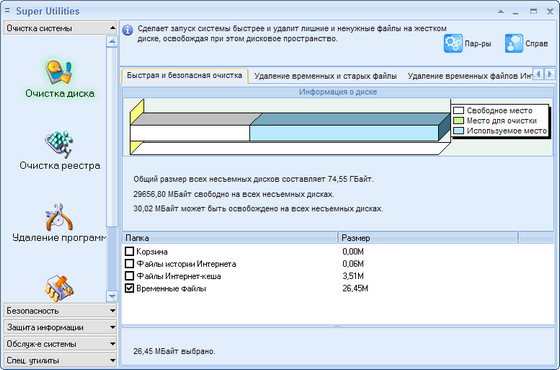Click the 0,00M size value
The image size is (560, 370).
coord(353,252)
